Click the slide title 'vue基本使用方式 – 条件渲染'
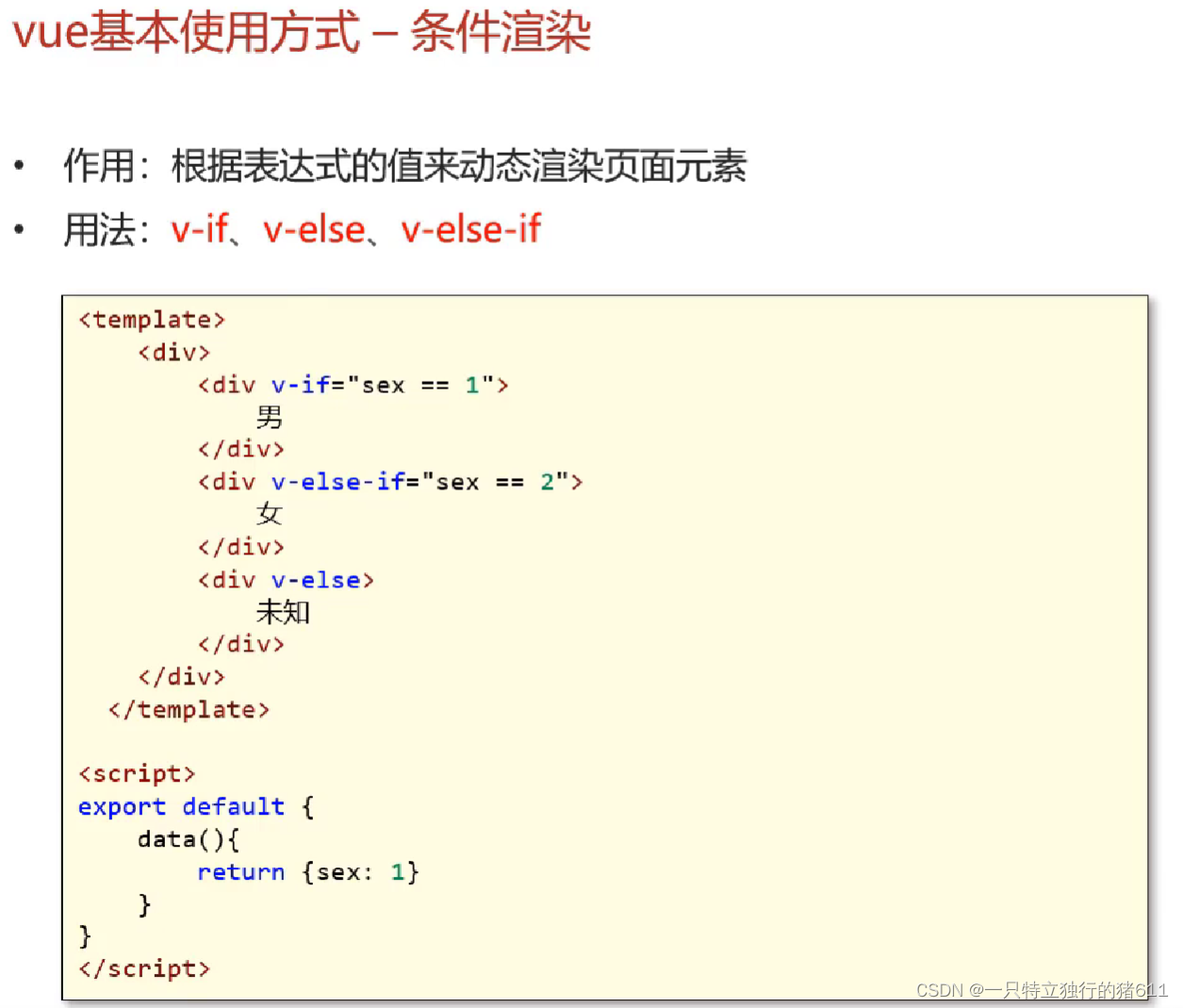The image size is (1183, 1008). pyautogui.click(x=302, y=32)
